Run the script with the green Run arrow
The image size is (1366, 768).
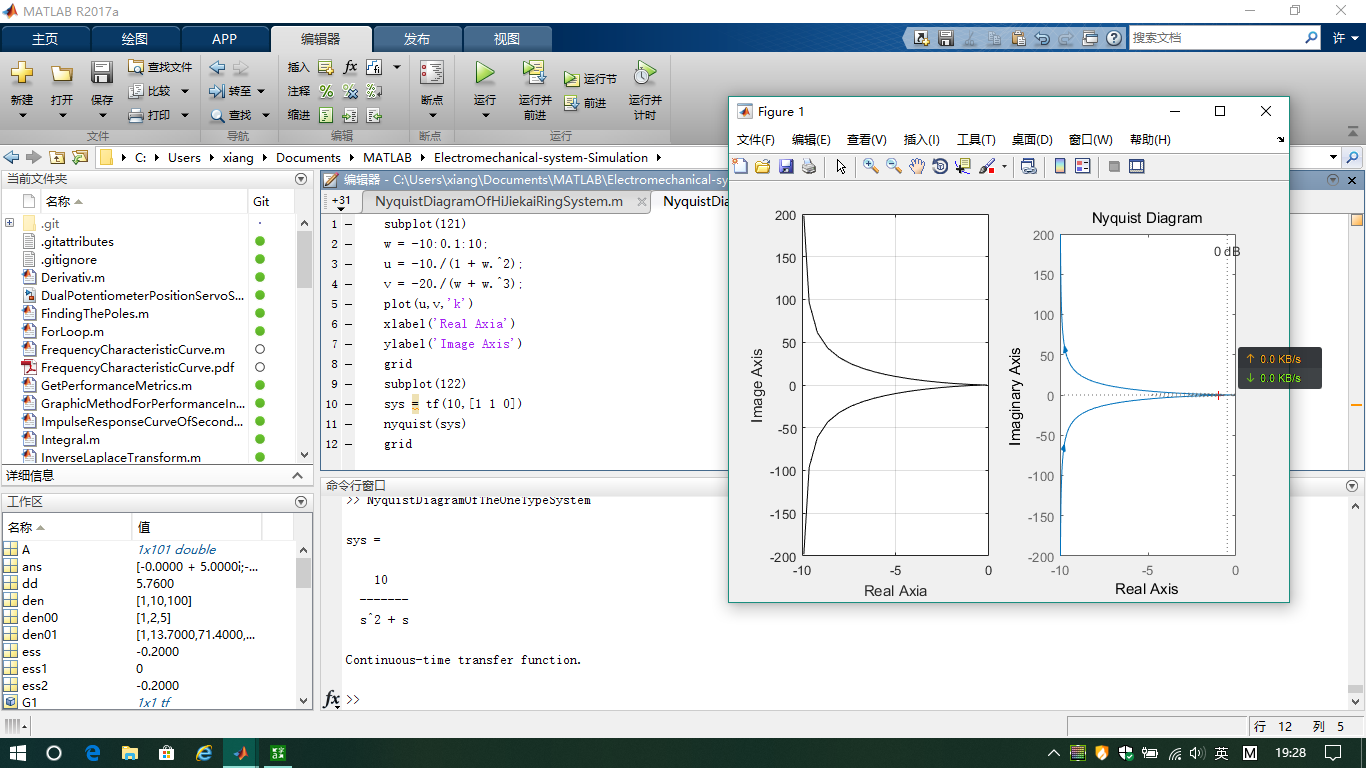point(485,73)
